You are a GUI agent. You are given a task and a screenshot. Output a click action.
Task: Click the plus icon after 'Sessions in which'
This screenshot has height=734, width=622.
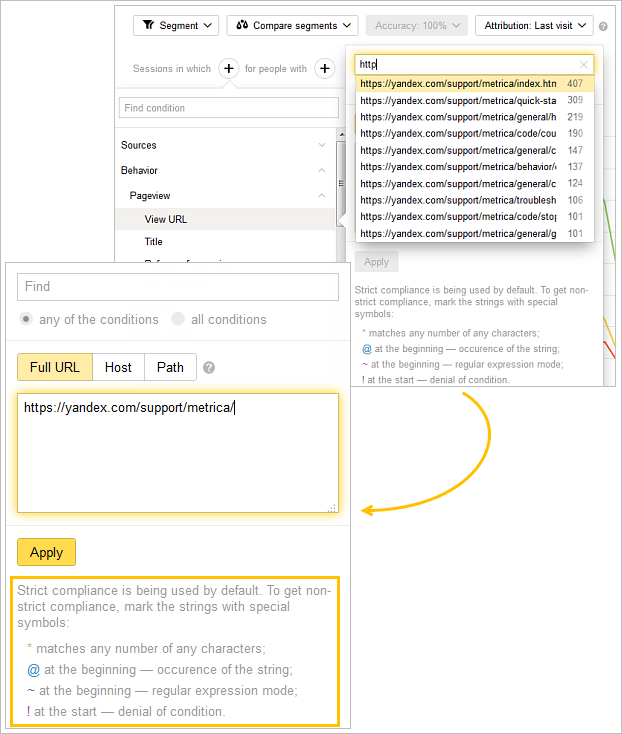pyautogui.click(x=229, y=68)
